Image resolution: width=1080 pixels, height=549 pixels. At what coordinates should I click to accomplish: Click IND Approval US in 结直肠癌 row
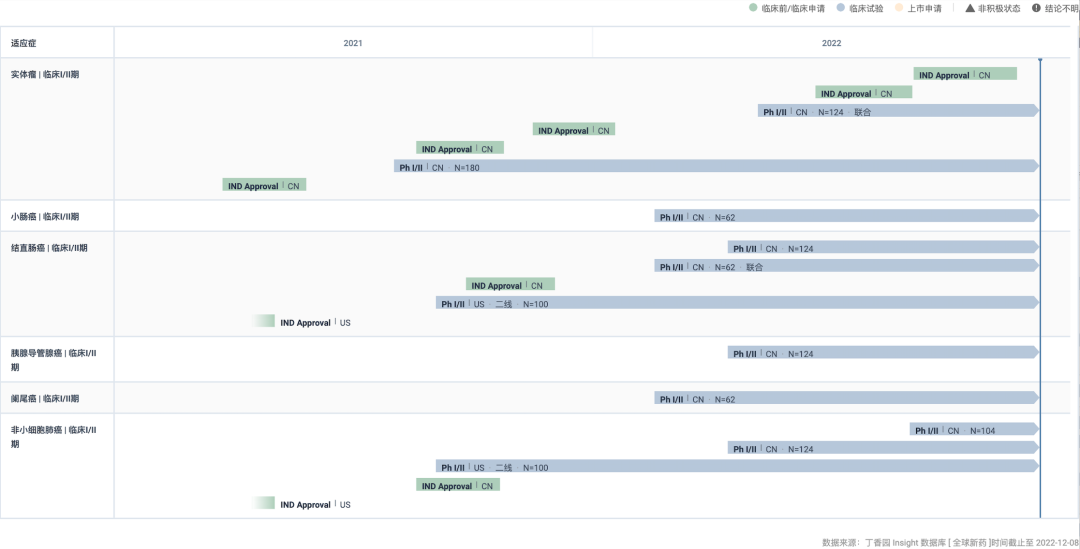coord(302,321)
